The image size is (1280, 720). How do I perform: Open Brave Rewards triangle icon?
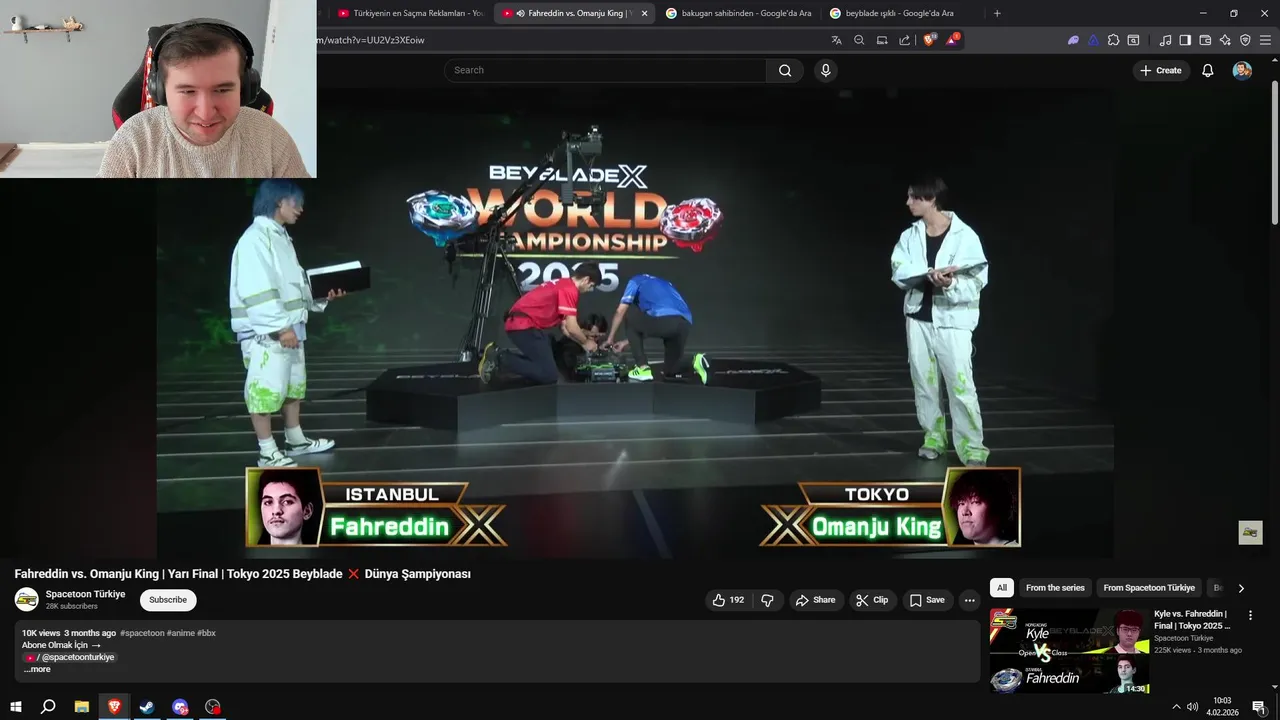tap(953, 40)
